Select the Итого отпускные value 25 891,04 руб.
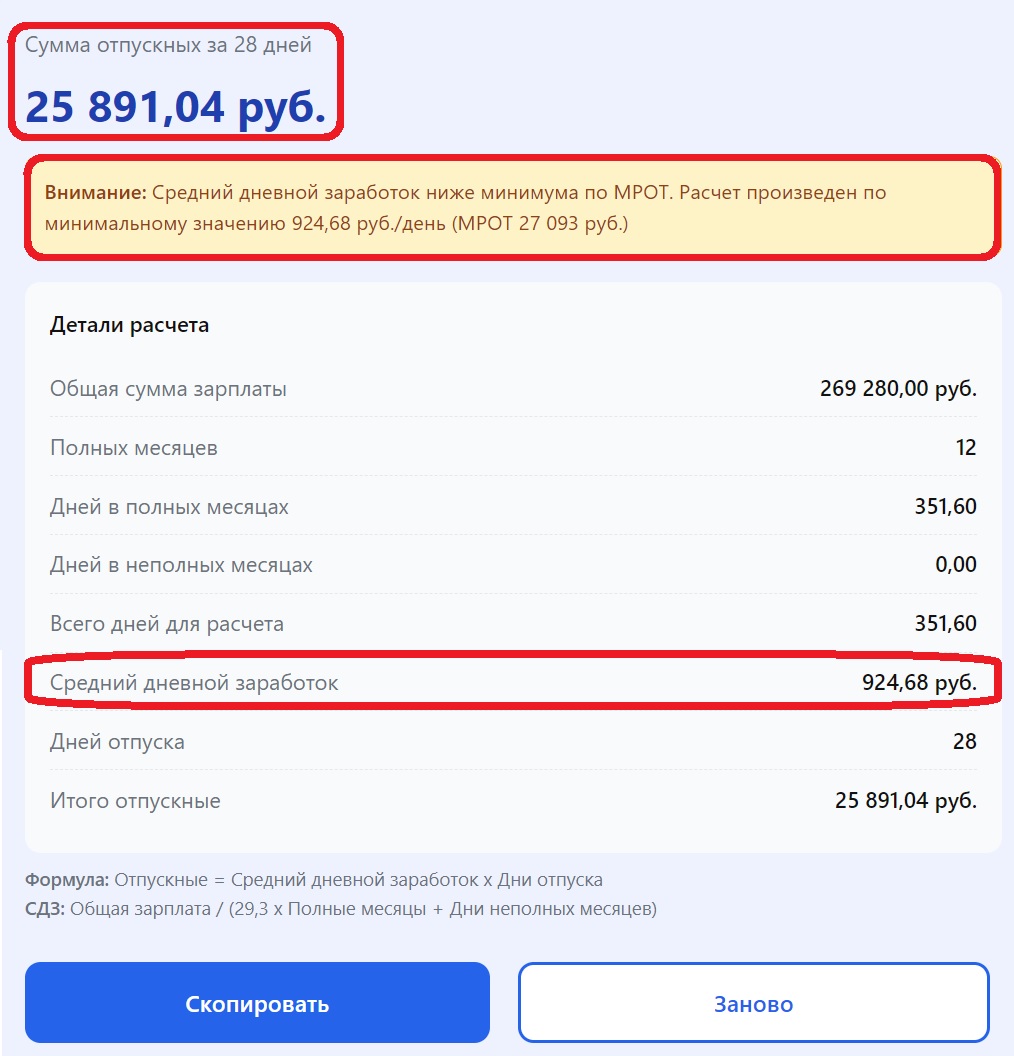Screen dimensions: 1014x1056 tap(903, 799)
